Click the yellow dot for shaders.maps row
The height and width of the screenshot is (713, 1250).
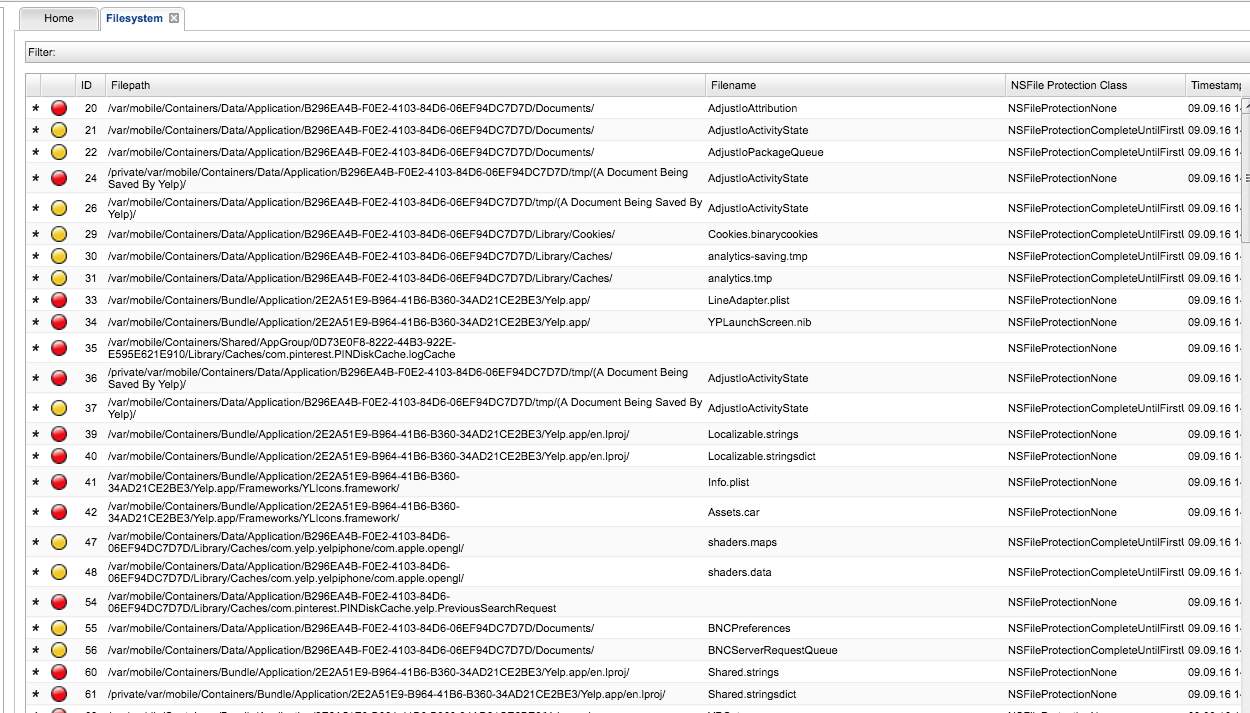(x=59, y=542)
